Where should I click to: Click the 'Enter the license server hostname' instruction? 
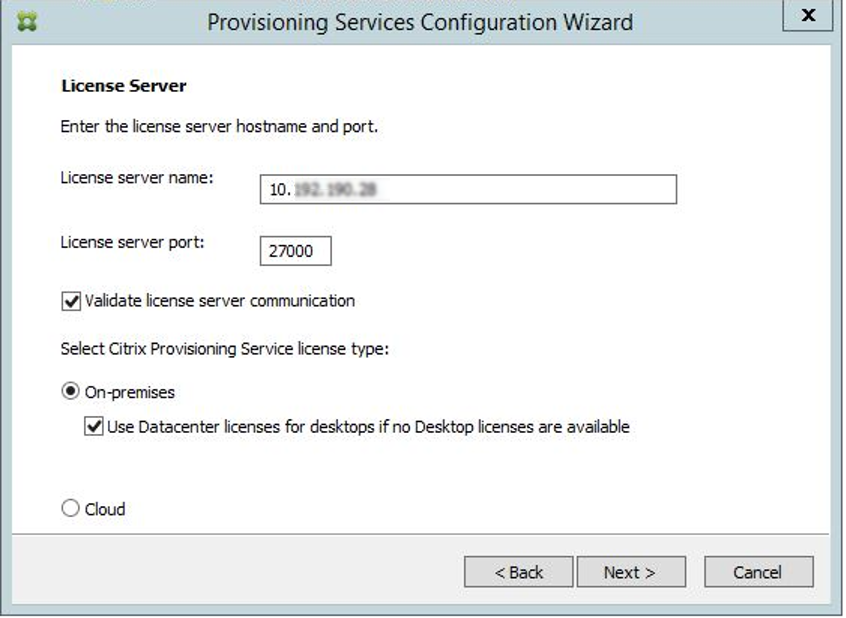tap(219, 127)
